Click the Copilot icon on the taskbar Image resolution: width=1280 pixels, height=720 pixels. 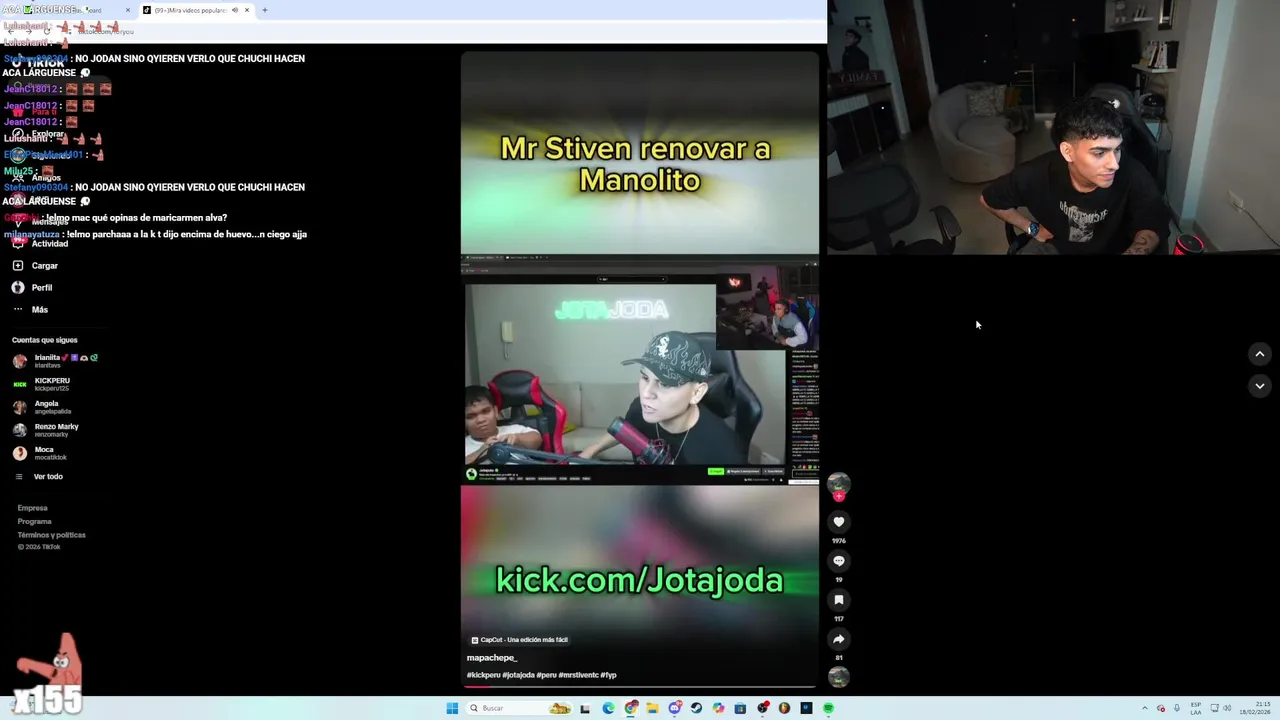pos(718,708)
